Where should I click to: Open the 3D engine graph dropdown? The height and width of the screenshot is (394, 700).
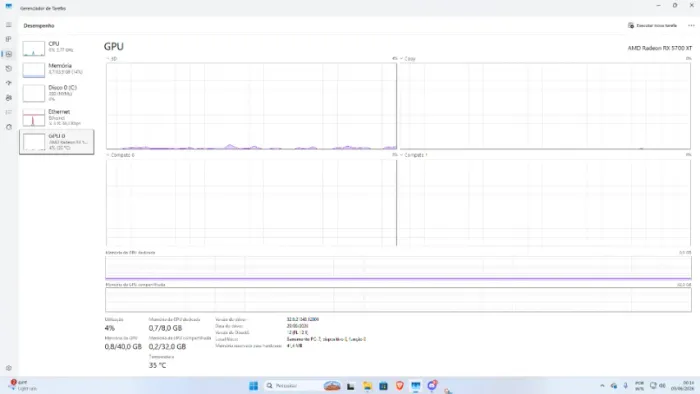point(112,59)
